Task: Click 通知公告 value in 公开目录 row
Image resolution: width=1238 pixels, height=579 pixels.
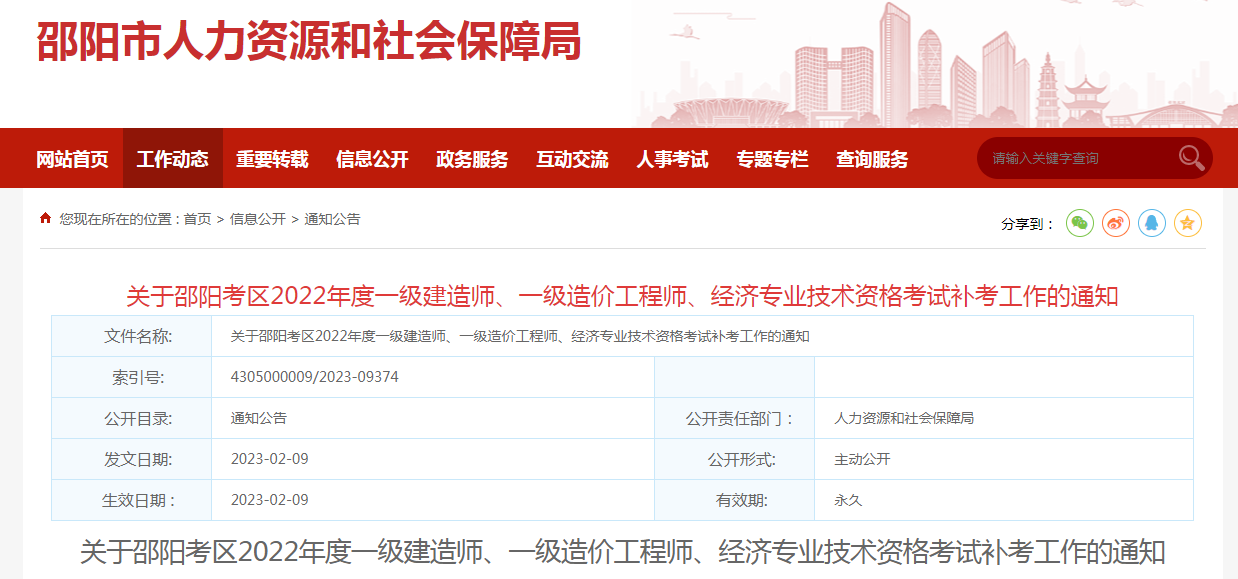Action: click(x=259, y=418)
